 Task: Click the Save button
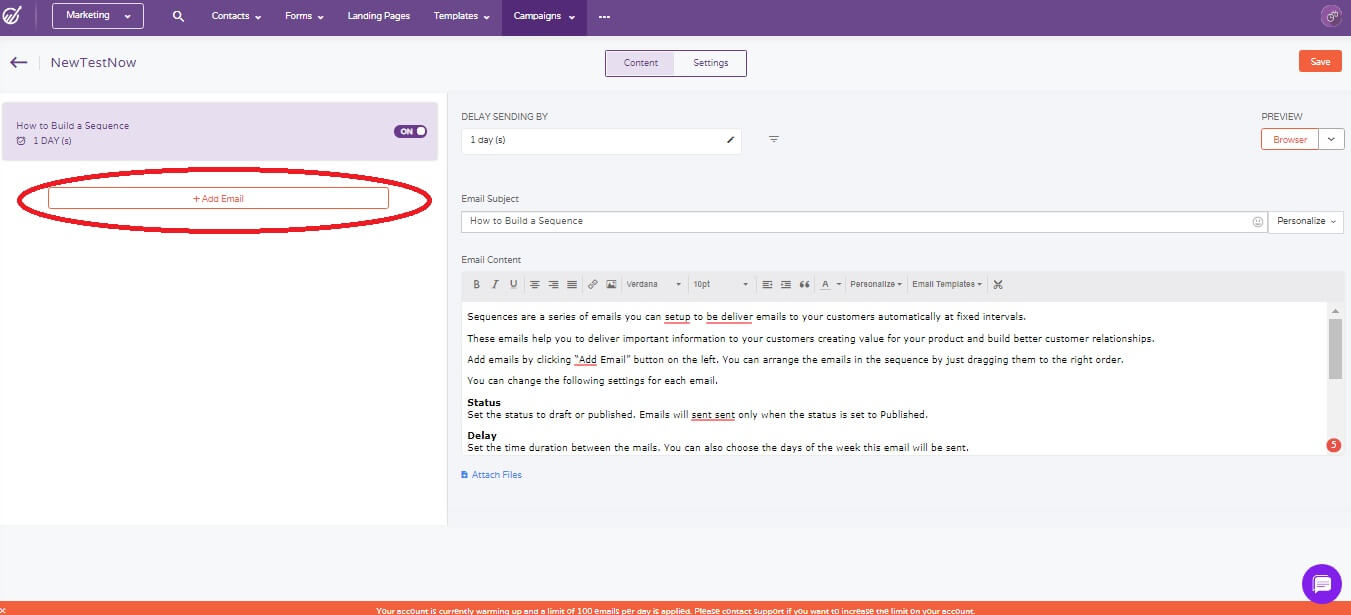point(1320,62)
